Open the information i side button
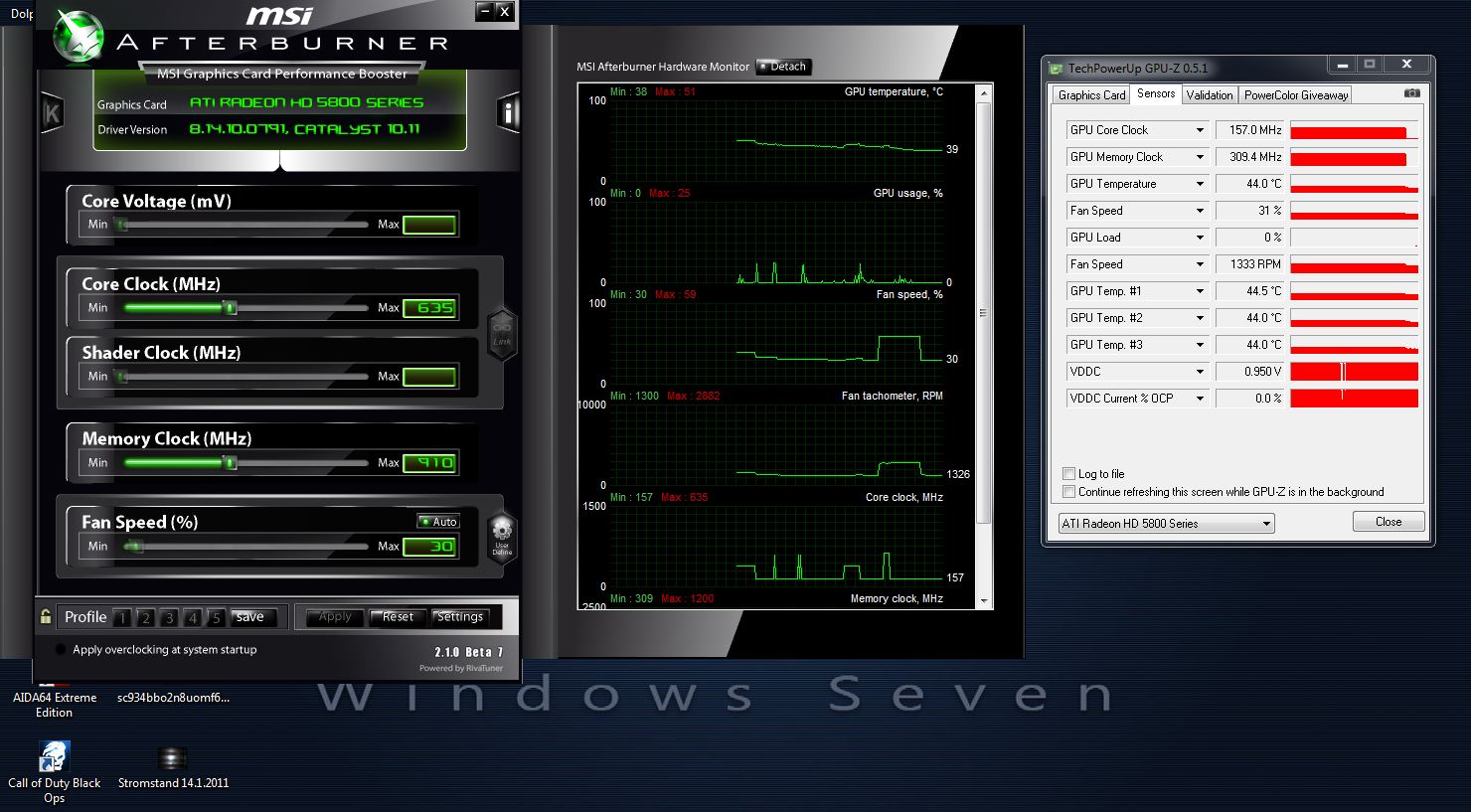The width and height of the screenshot is (1471, 812). pyautogui.click(x=508, y=112)
